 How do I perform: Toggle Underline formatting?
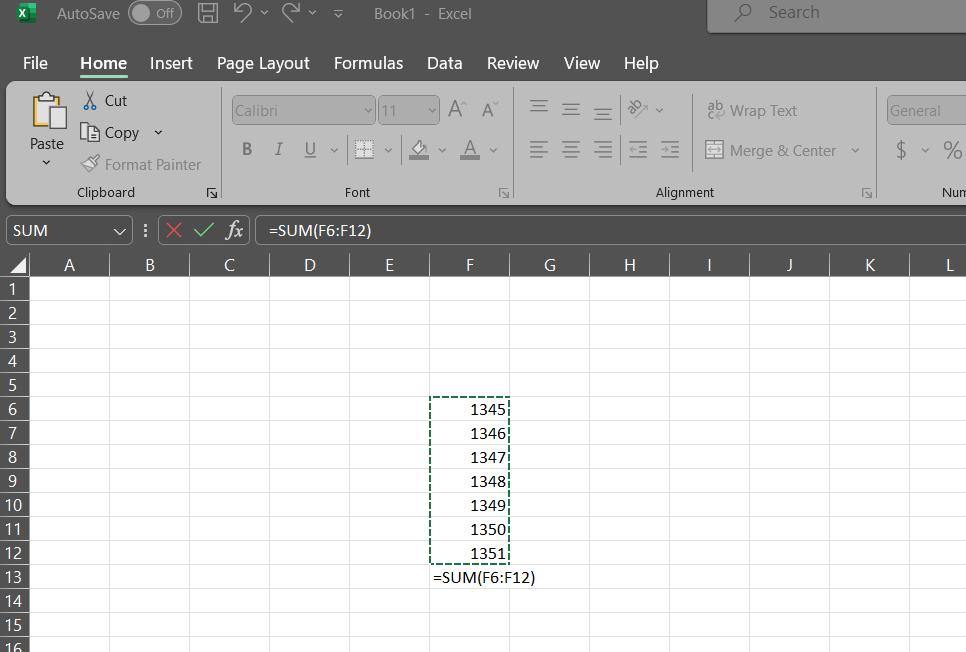click(310, 149)
